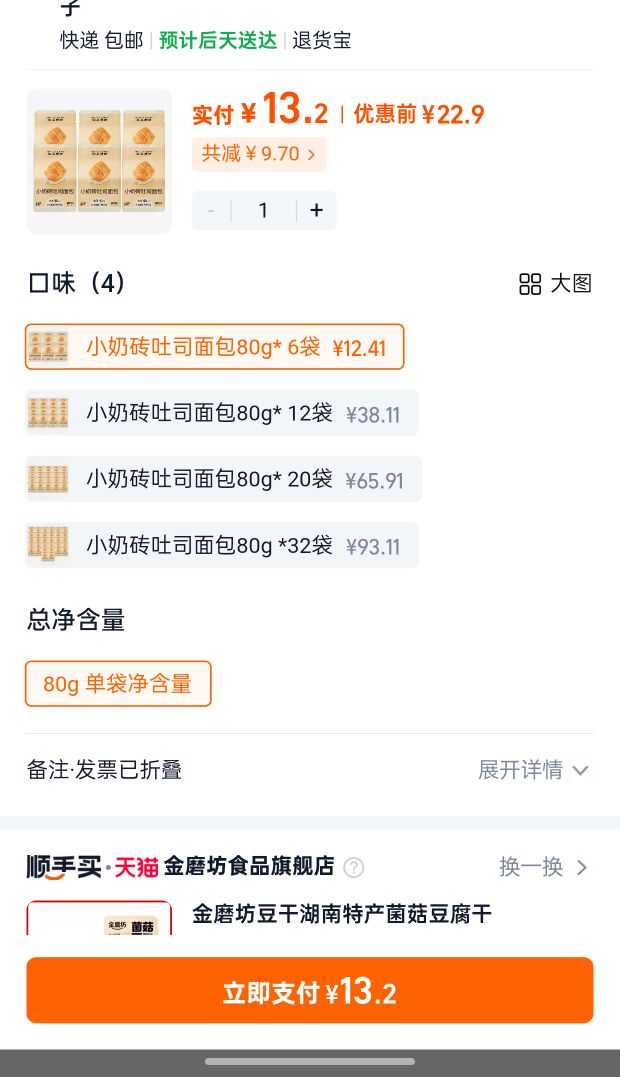Tap the 退货宝 return guarantee label

pyautogui.click(x=322, y=40)
